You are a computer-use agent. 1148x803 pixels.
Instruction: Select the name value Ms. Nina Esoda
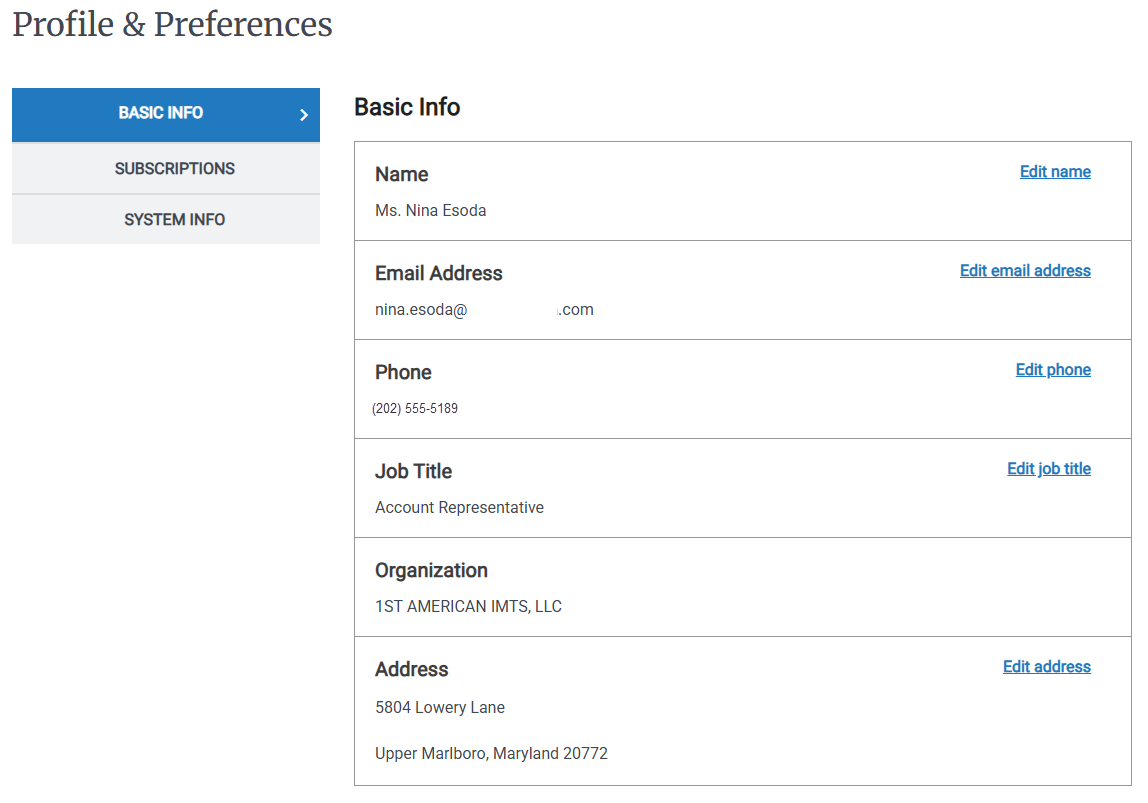click(x=430, y=210)
